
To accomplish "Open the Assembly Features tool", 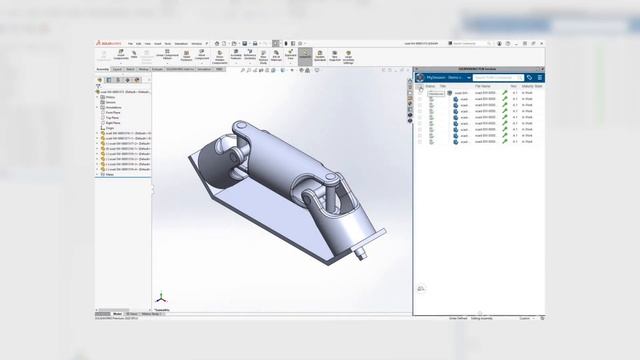I will 236,55.
